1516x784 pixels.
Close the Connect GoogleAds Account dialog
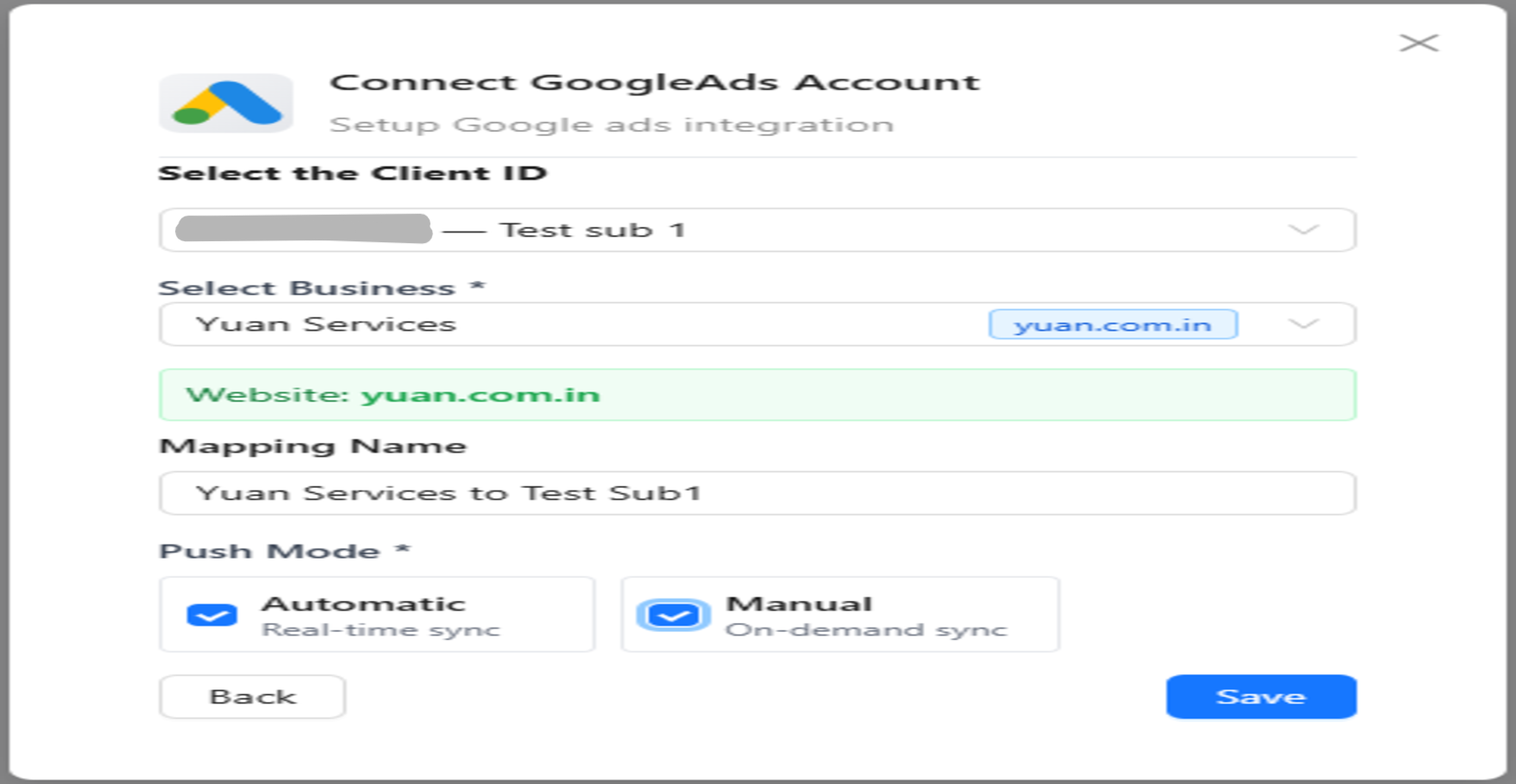click(x=1419, y=43)
